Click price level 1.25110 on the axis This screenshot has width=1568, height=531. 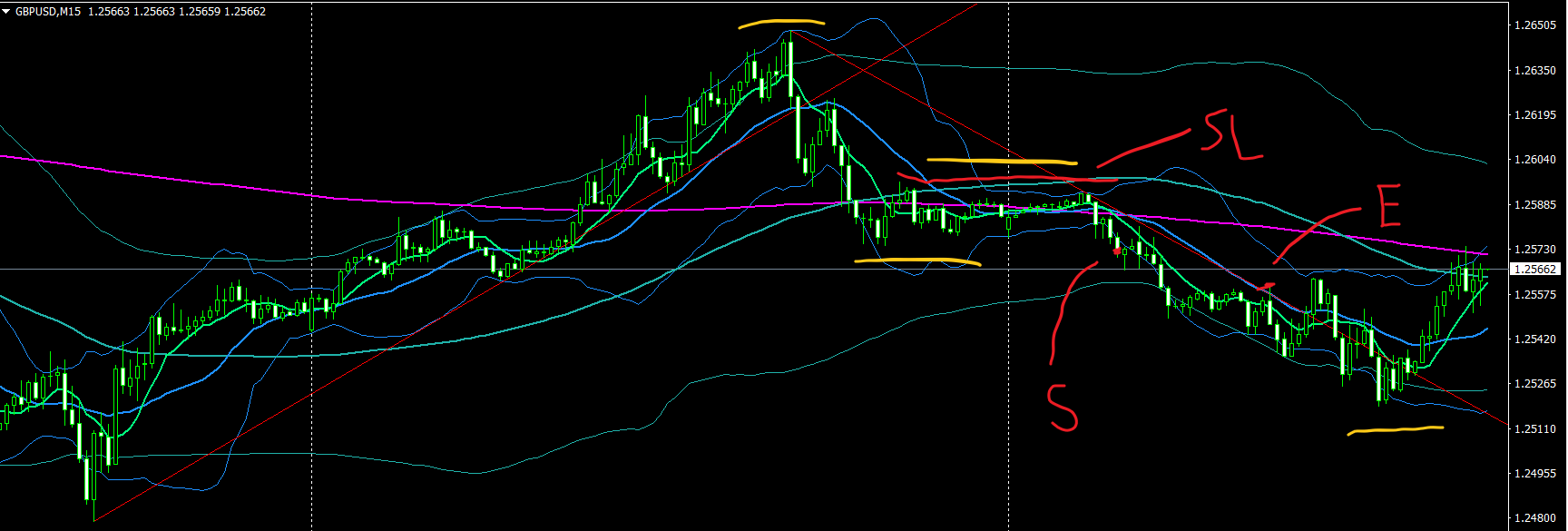click(x=1535, y=429)
